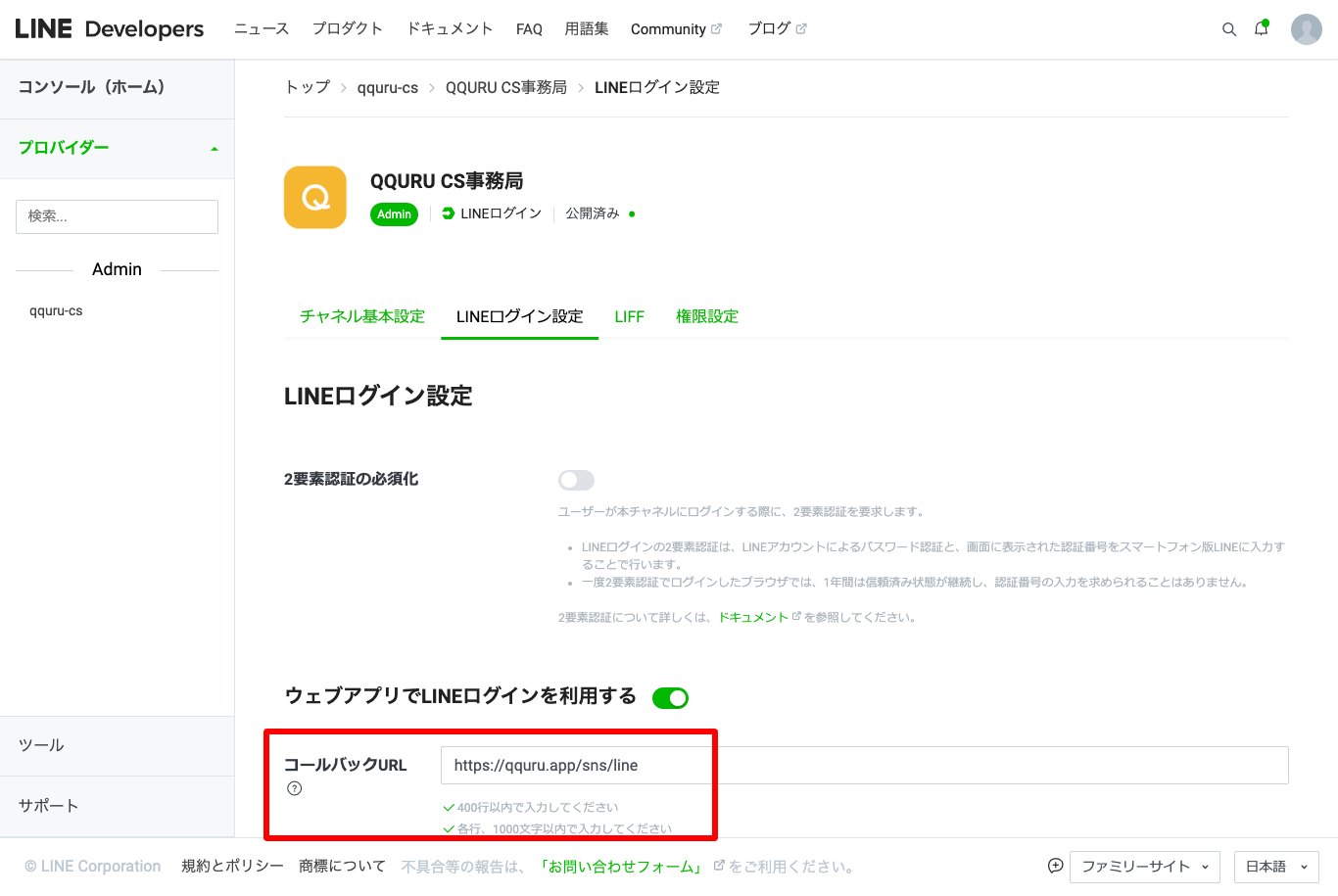
Task: Open the notifications bell icon
Action: click(1261, 29)
